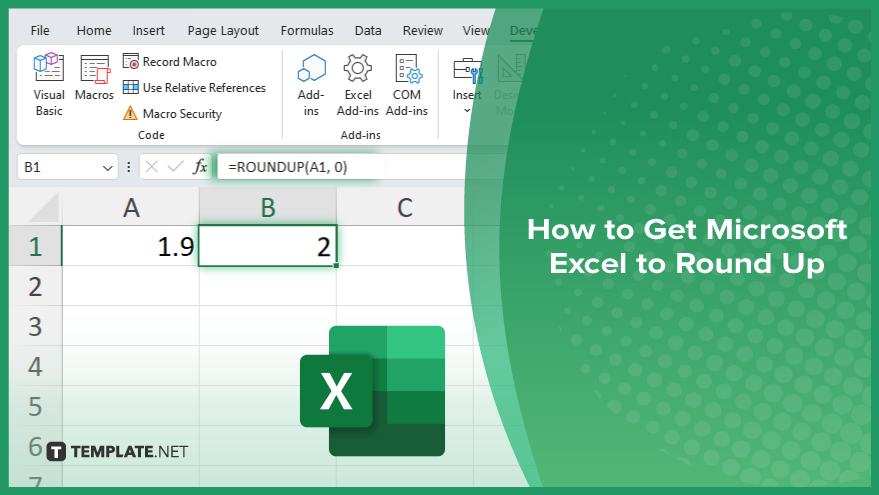
Task: Click the formula bar with ROUNDUP formula
Action: 342,167
